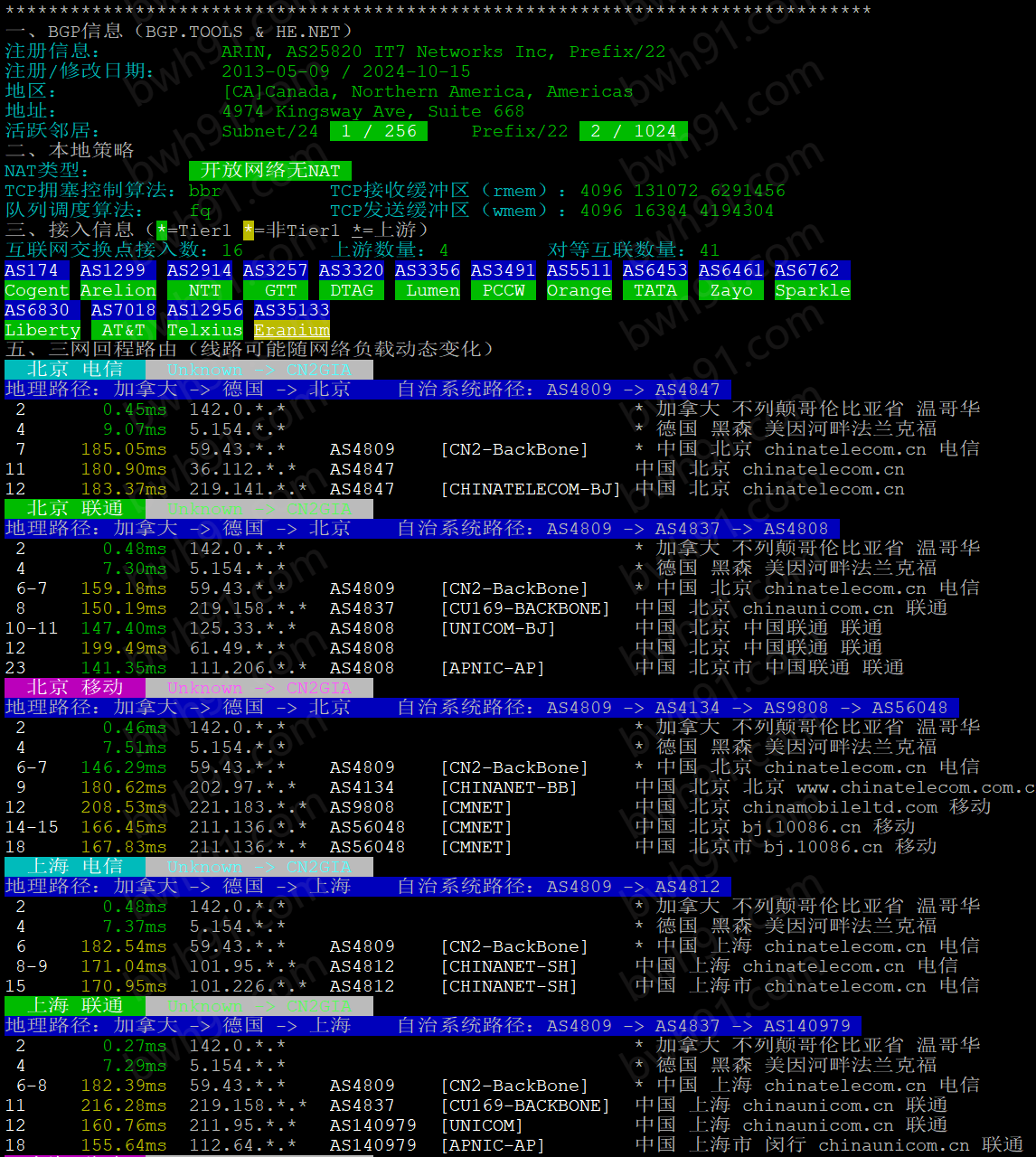Click the IP address "111.206.*.*"
Viewport: 1036px width, 1157px height.
[249, 668]
